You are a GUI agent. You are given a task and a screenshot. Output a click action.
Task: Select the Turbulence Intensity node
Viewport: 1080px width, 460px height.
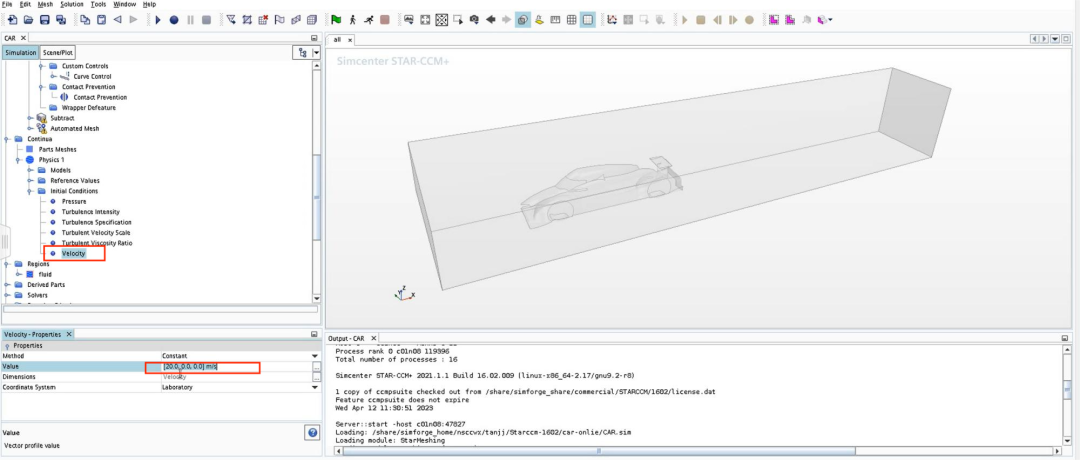(91, 211)
